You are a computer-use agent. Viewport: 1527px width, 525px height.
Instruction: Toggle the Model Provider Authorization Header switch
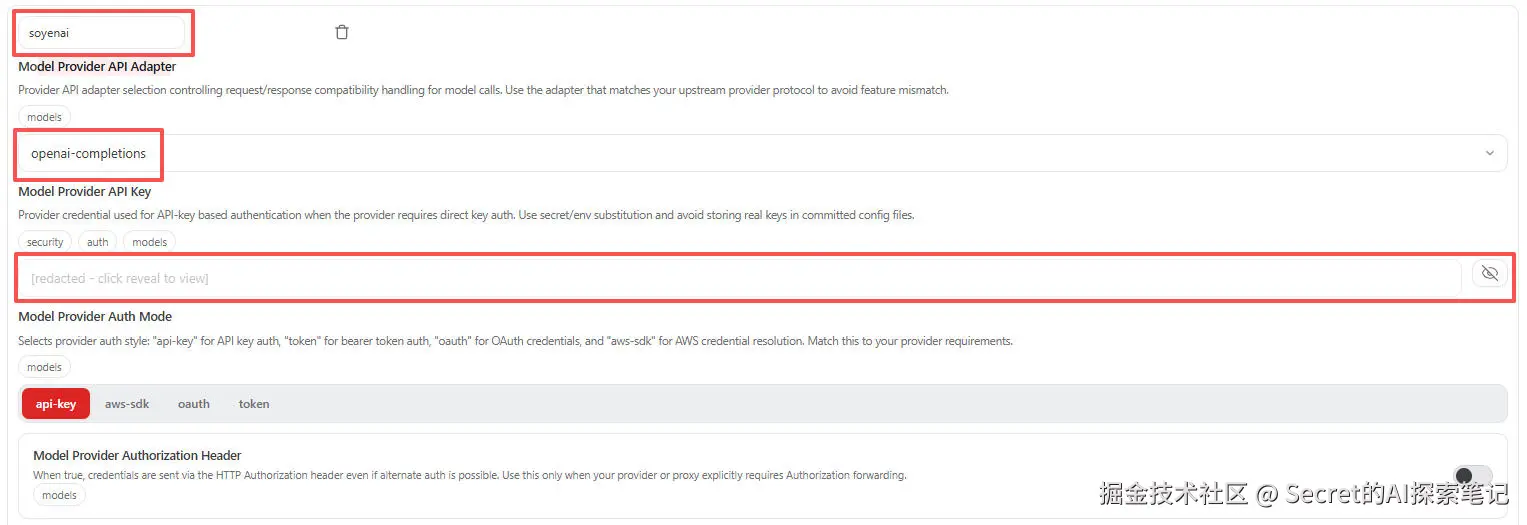(x=1472, y=477)
